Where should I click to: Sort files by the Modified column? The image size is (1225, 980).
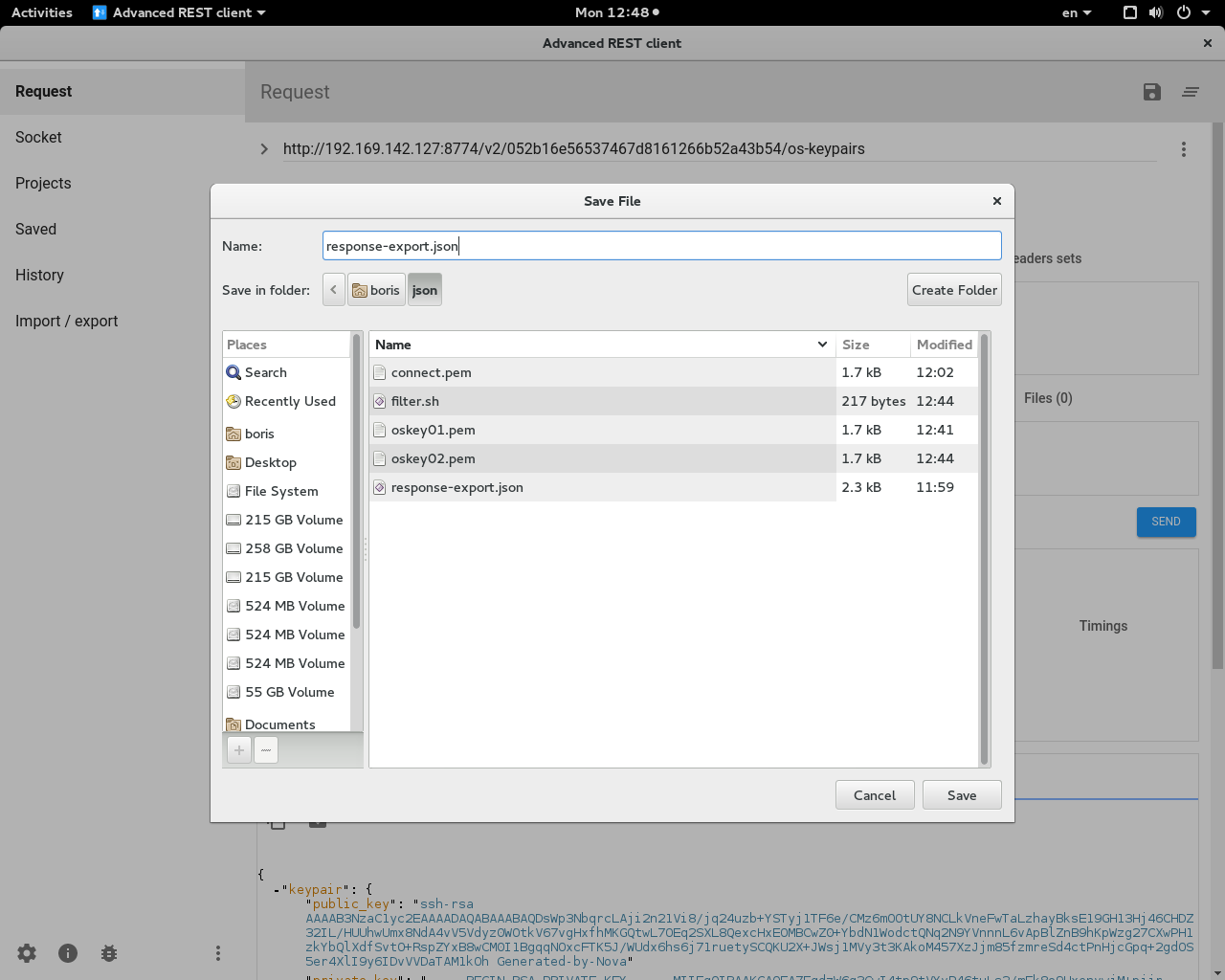[944, 345]
